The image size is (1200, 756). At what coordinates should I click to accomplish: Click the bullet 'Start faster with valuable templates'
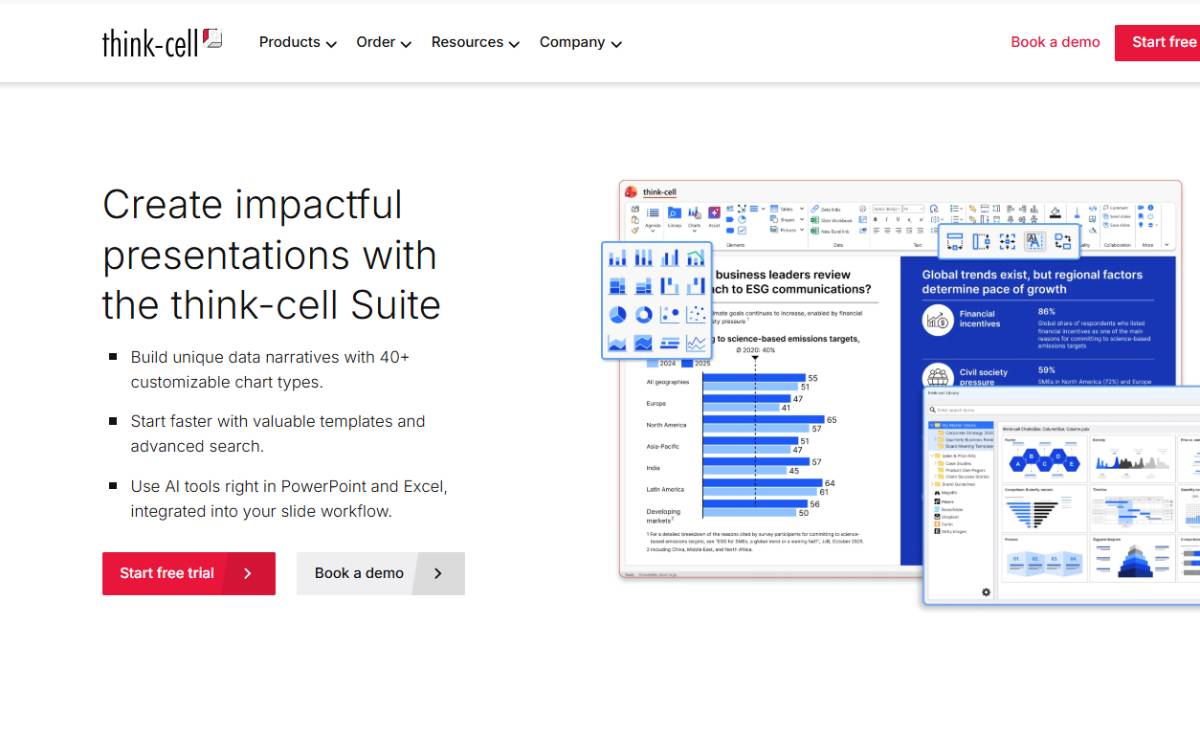coord(277,434)
